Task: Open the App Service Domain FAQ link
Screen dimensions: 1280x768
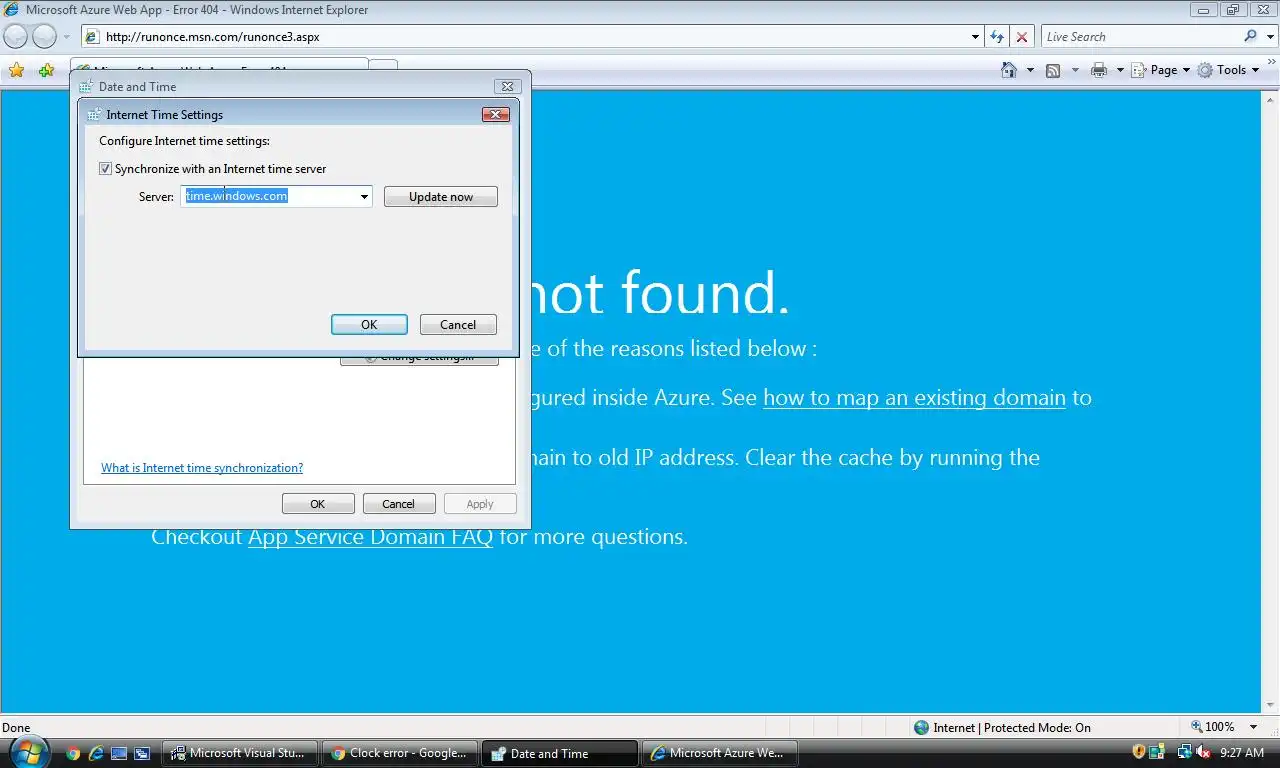Action: (x=370, y=537)
